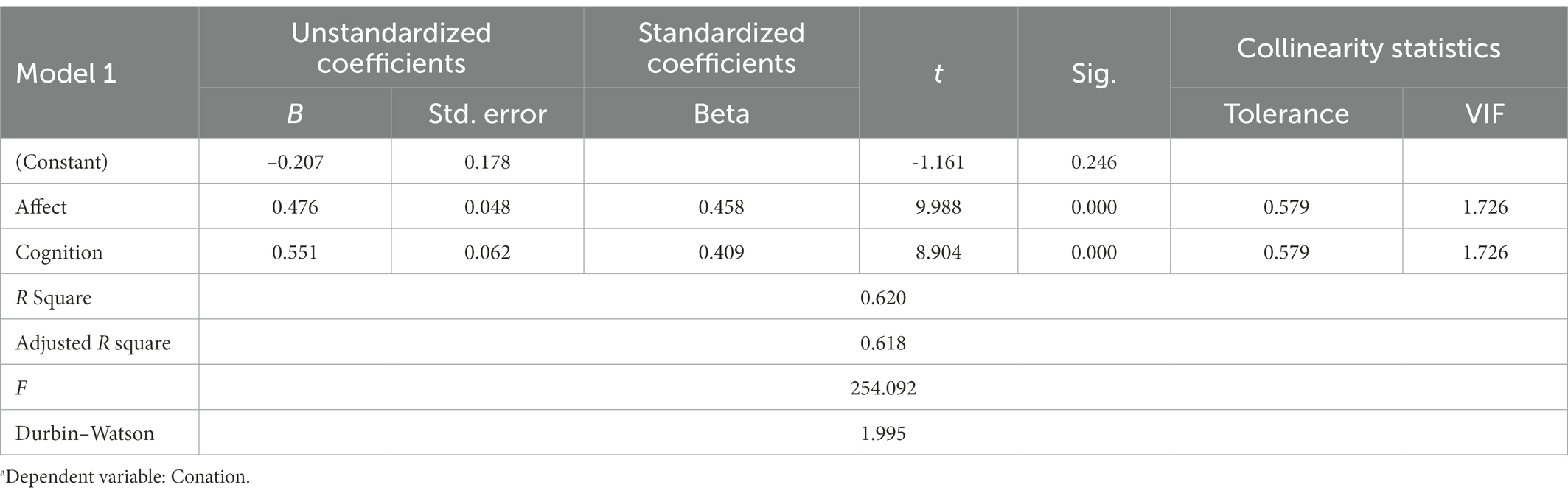Click the Affect t value 9.988
1568x496 pixels.
coord(938,206)
